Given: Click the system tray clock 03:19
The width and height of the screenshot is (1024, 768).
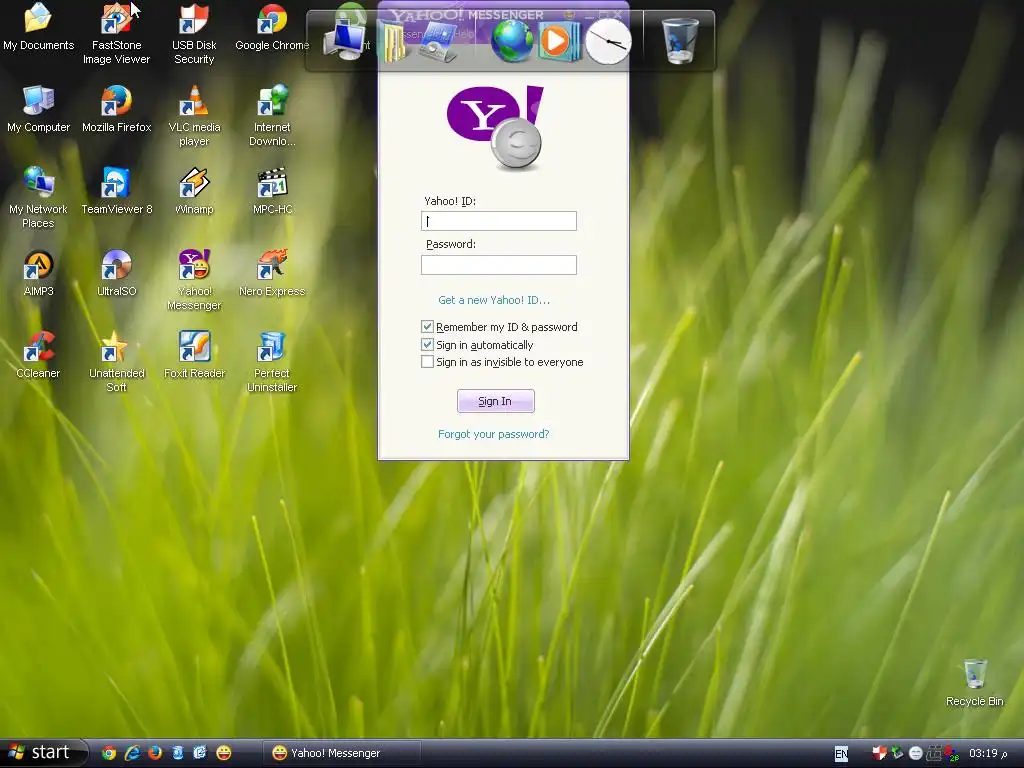Looking at the screenshot, I should click(x=987, y=753).
